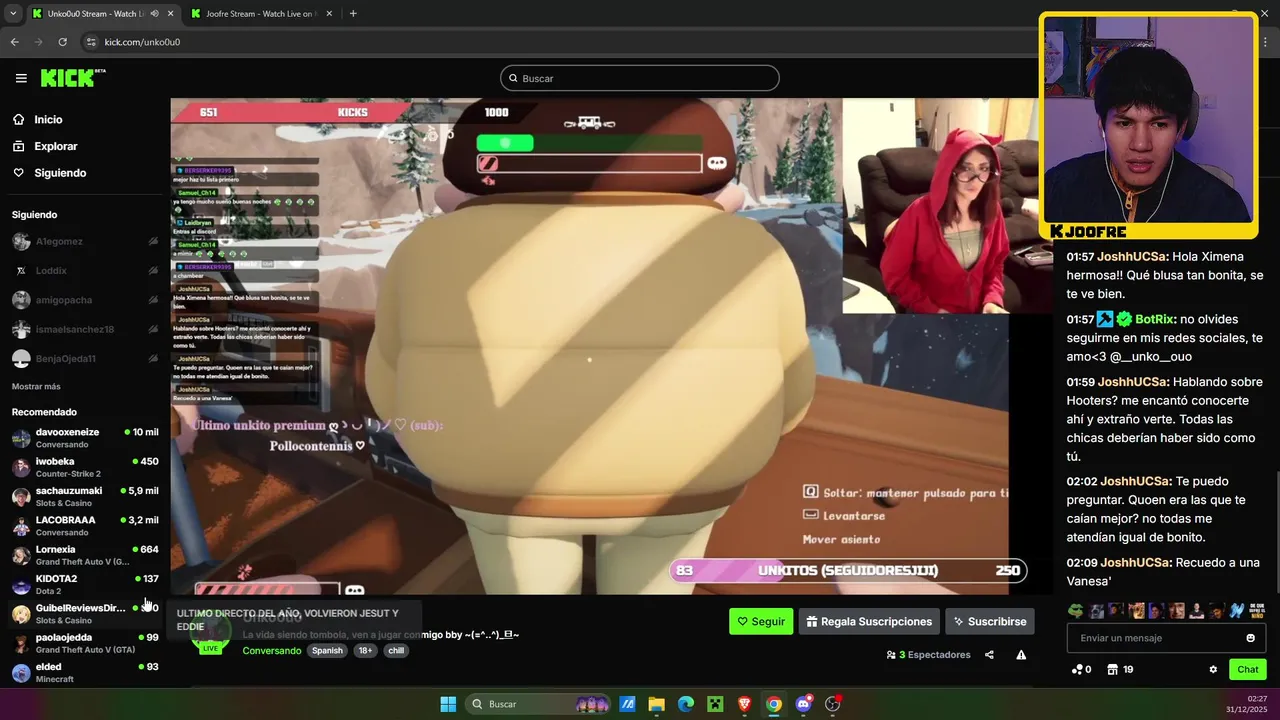Open Microsoft Edge from the taskbar
The width and height of the screenshot is (1280, 720).
[686, 704]
